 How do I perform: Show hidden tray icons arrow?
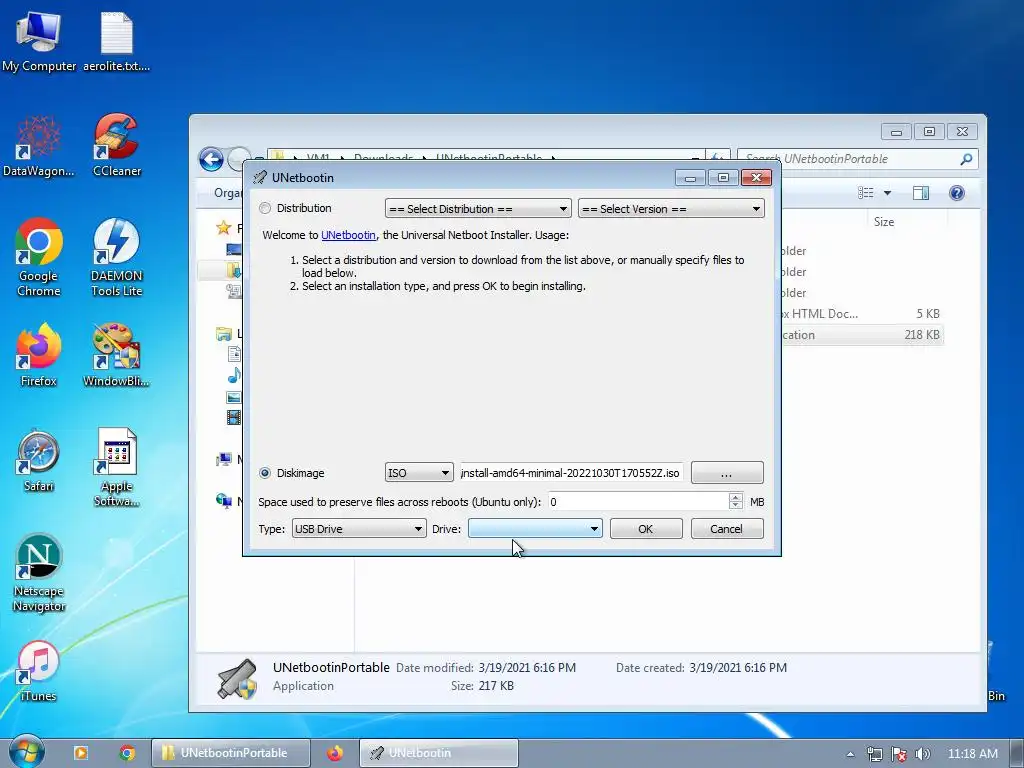pos(850,754)
